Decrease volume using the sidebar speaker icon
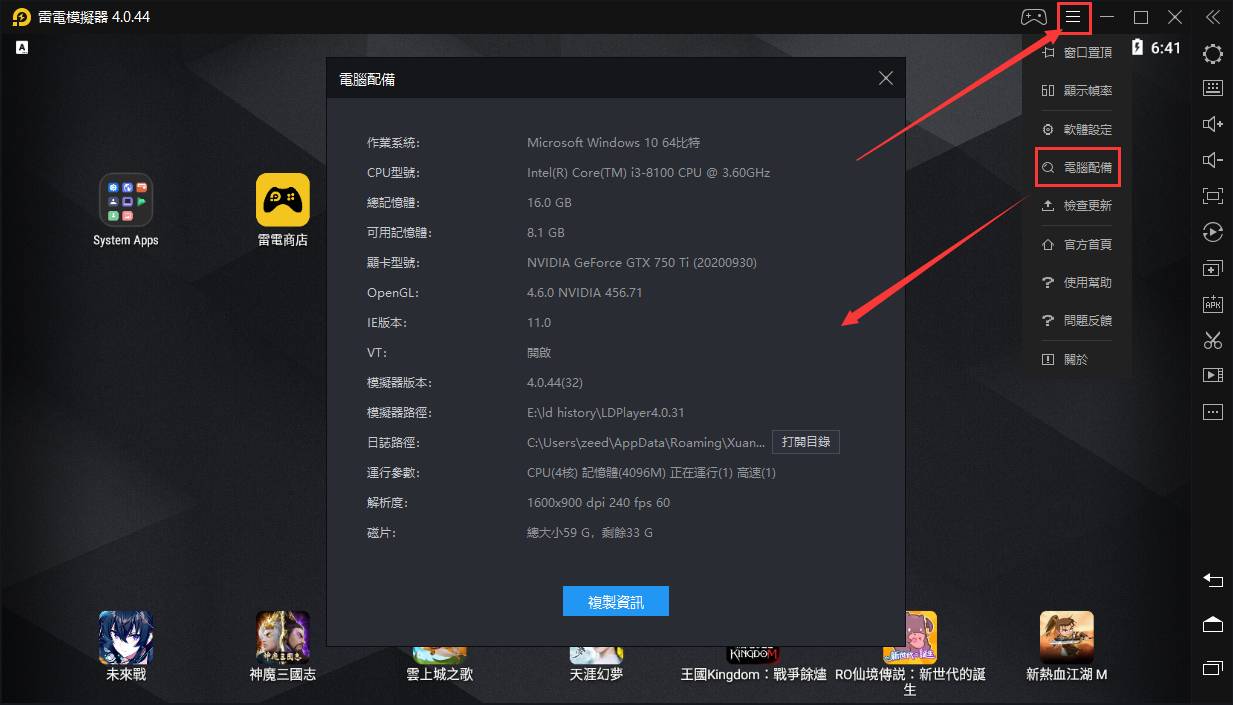Viewport: 1233px width, 705px height. (1212, 160)
